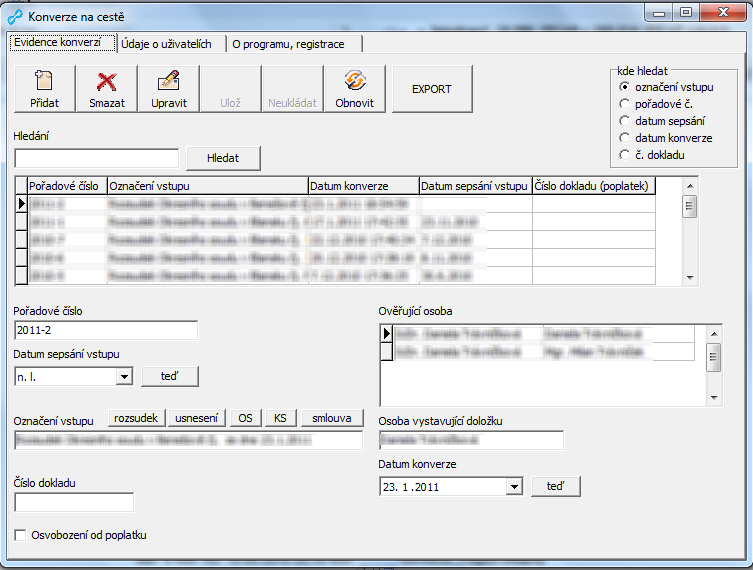Select the 'pořadové č.' radio button

(625, 104)
